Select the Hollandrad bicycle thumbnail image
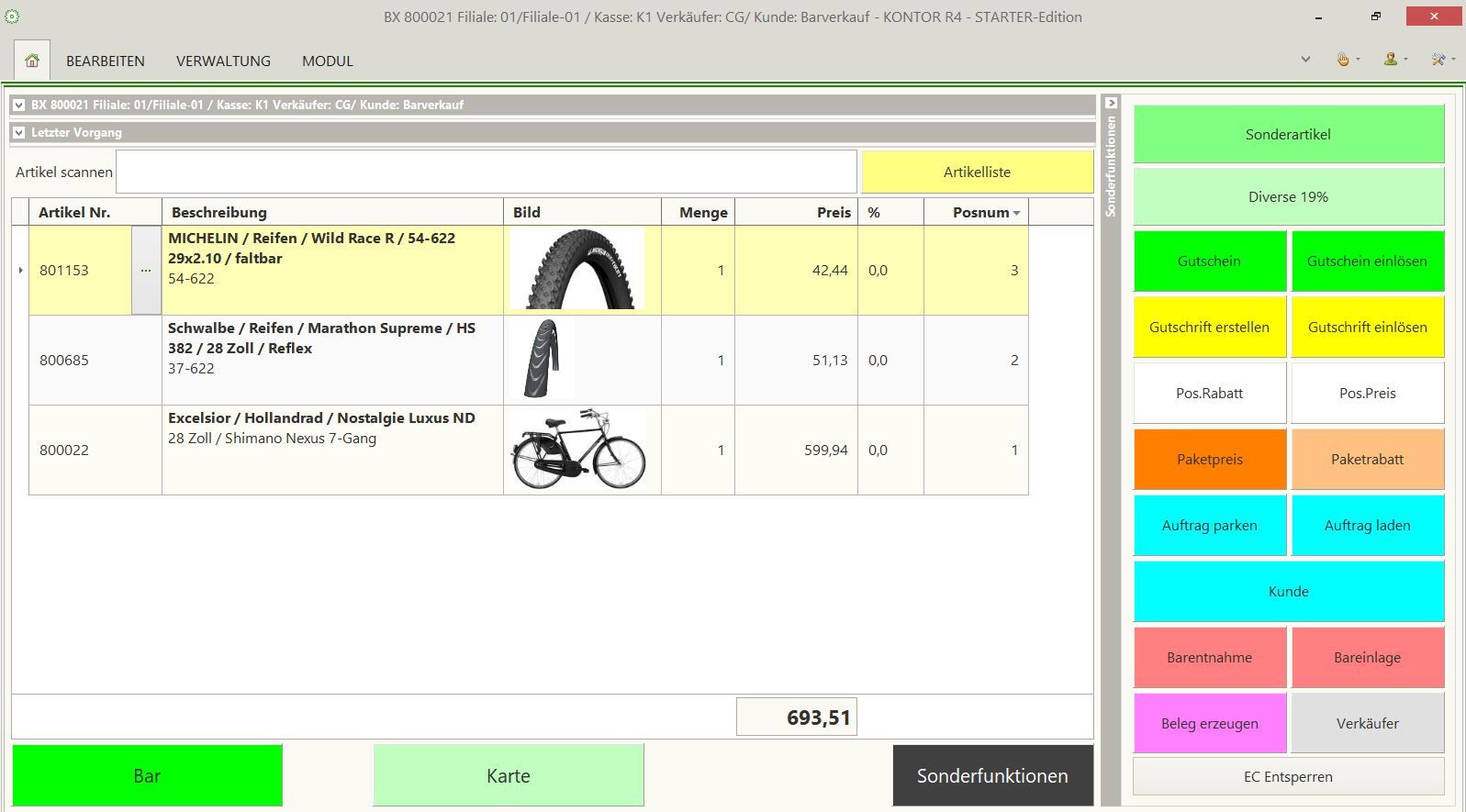Screen dimensions: 1466x812 click(x=578, y=450)
